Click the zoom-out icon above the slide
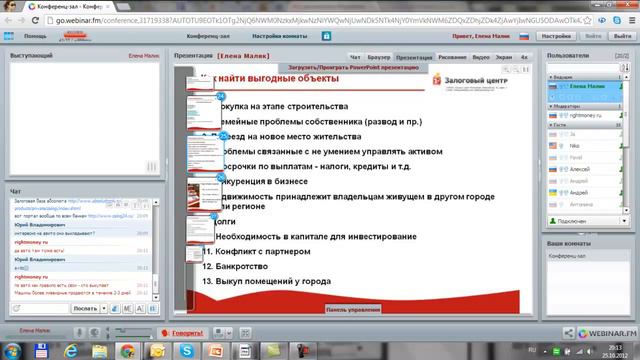The height and width of the screenshot is (360, 640). (516, 70)
